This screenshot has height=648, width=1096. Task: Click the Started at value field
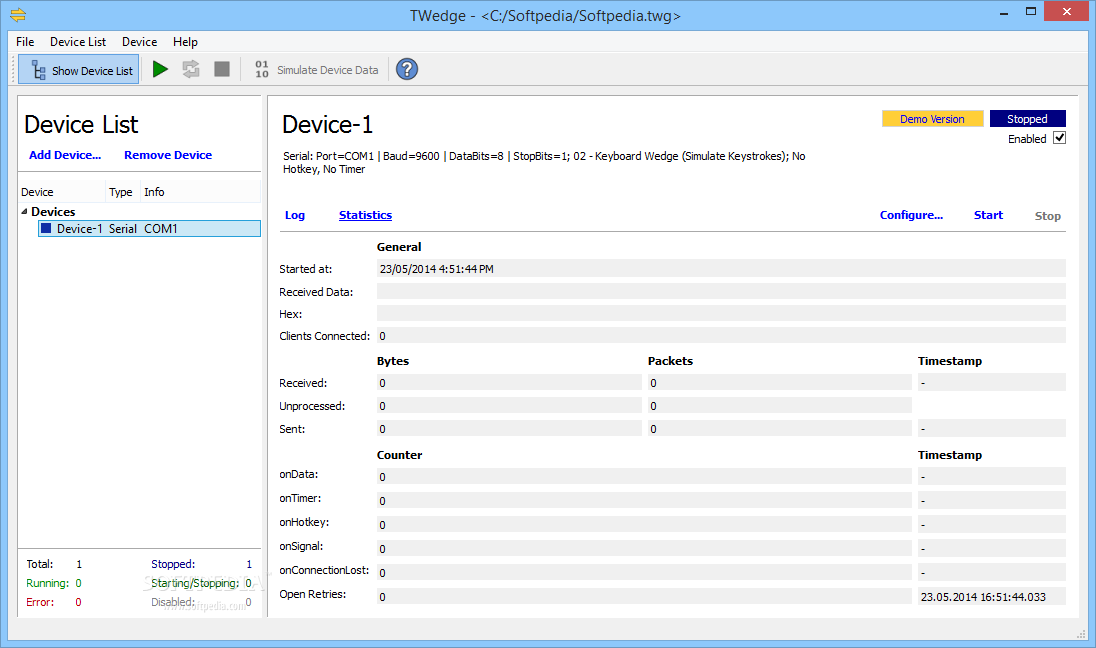[x=721, y=268]
